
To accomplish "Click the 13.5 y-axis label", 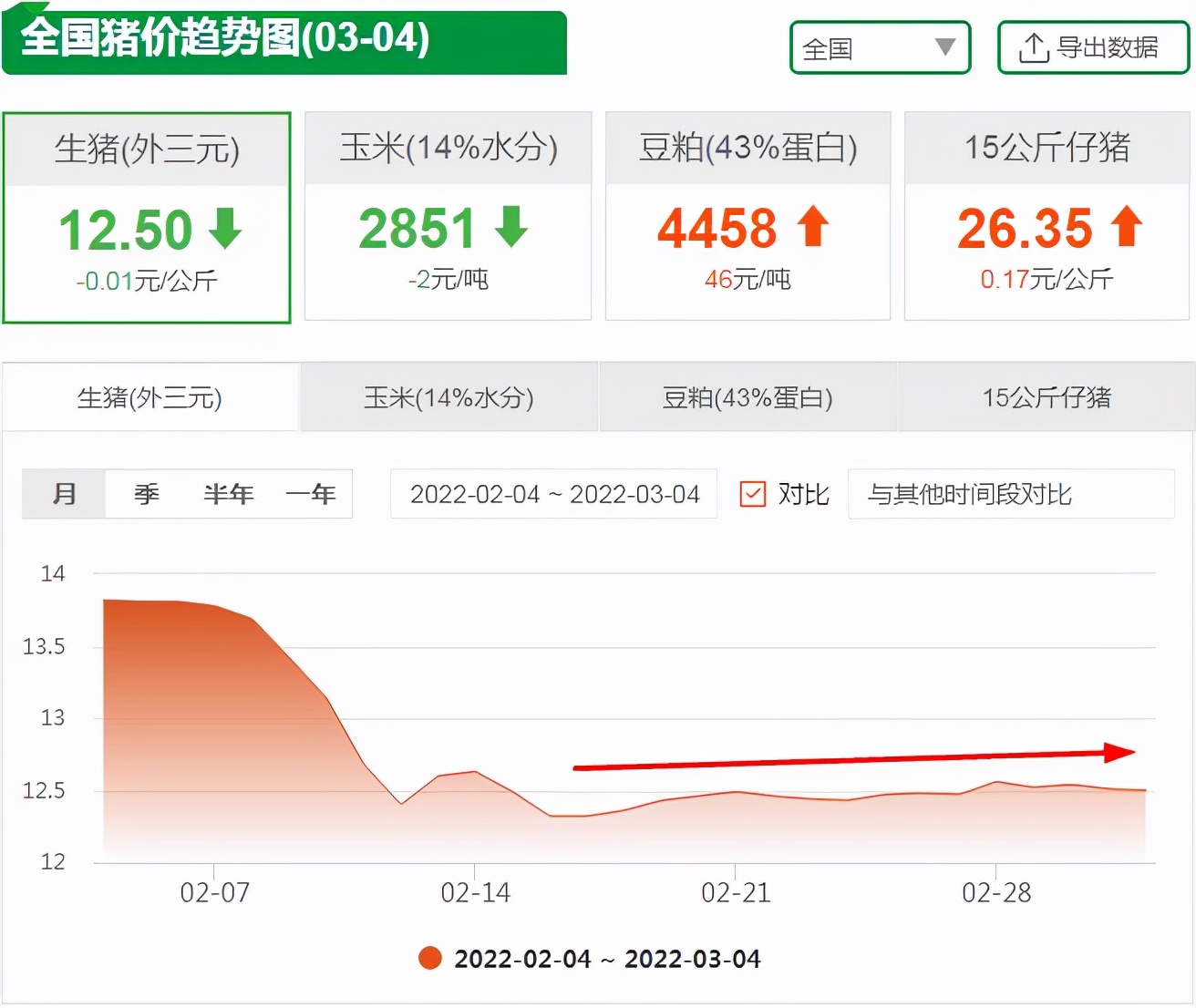I will click(x=44, y=646).
